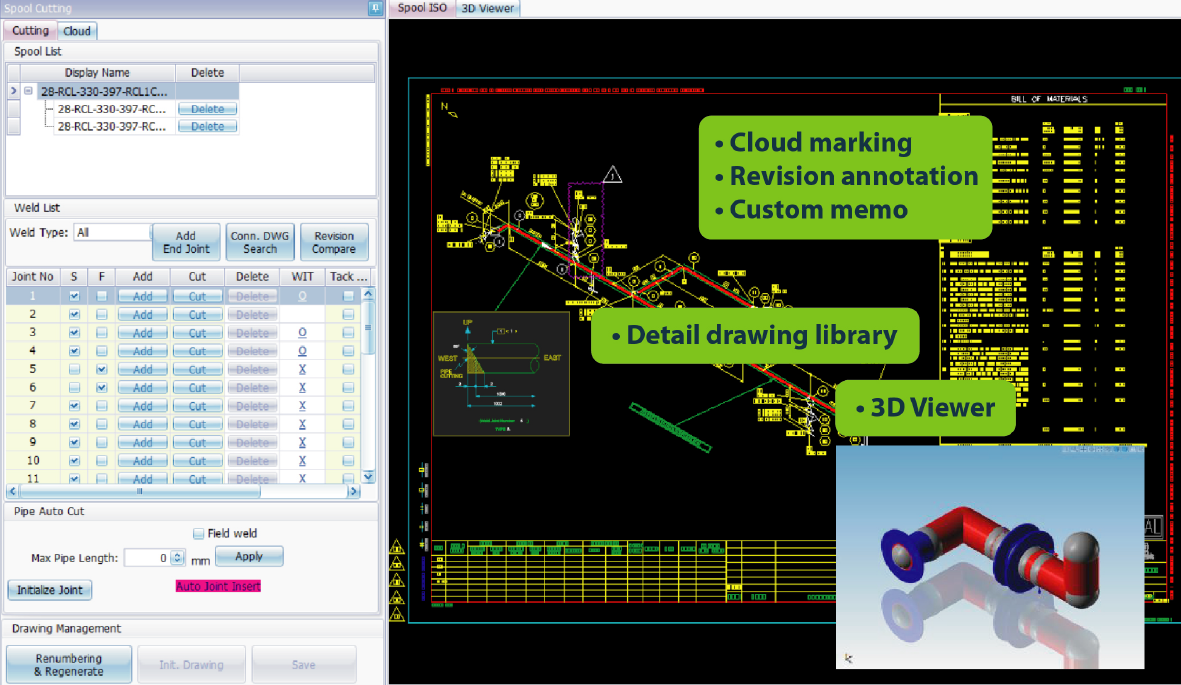Screen dimensions: 1181x685
Task: Click the WIT link for joint 5
Action: pyautogui.click(x=302, y=370)
